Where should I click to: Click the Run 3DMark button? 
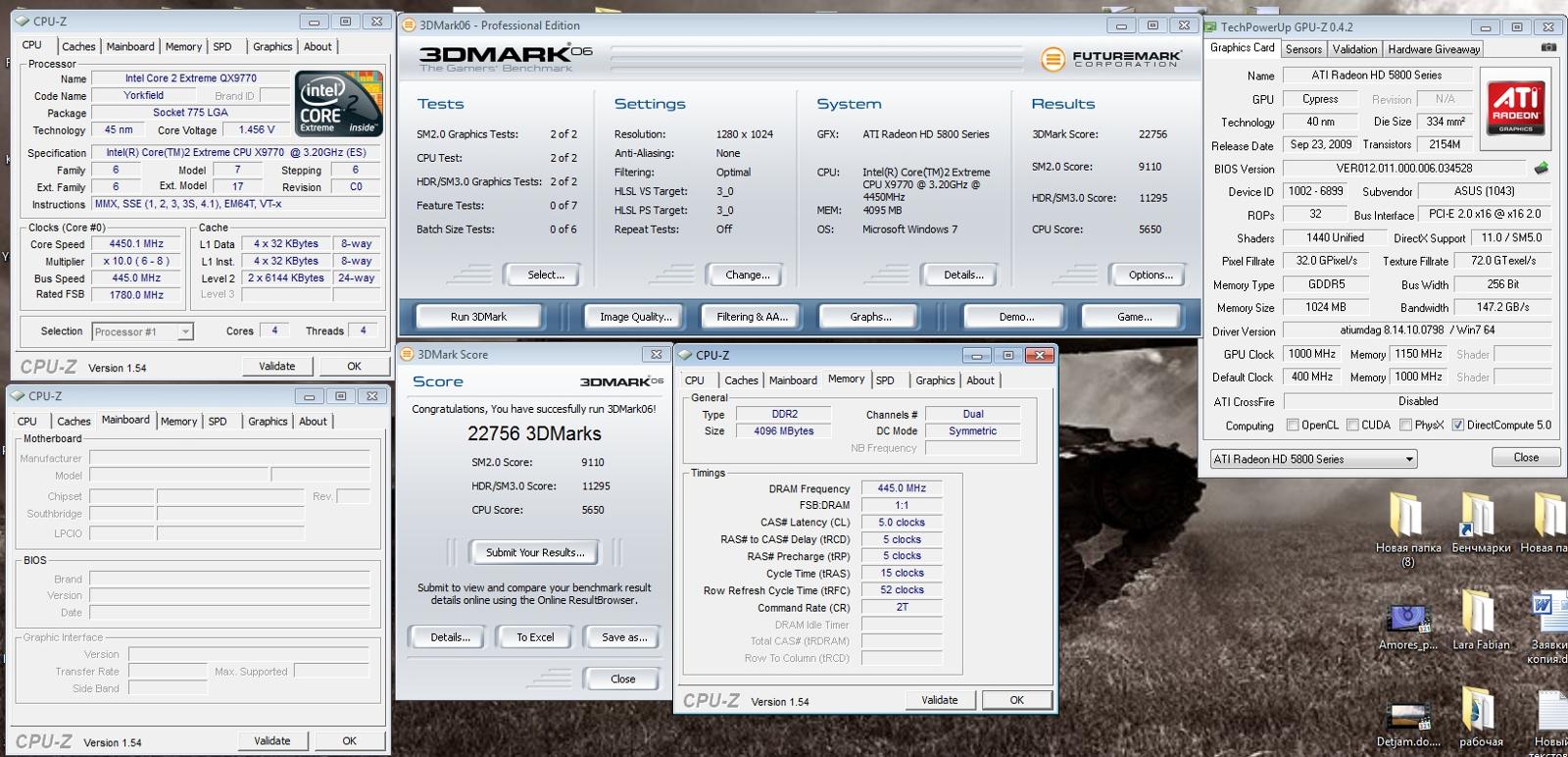pos(478,317)
